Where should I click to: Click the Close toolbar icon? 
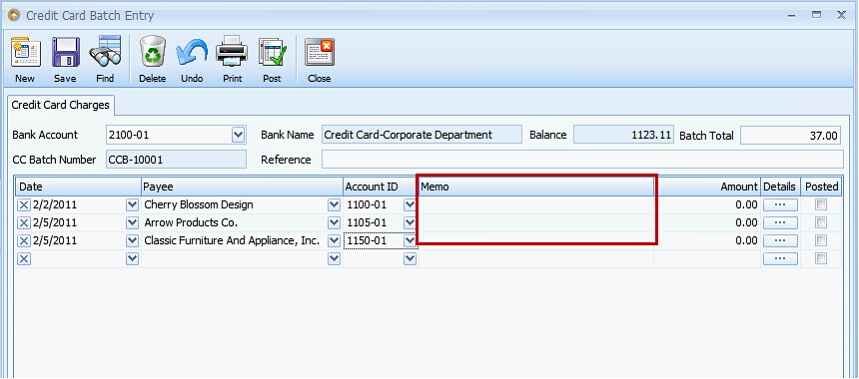tap(319, 60)
